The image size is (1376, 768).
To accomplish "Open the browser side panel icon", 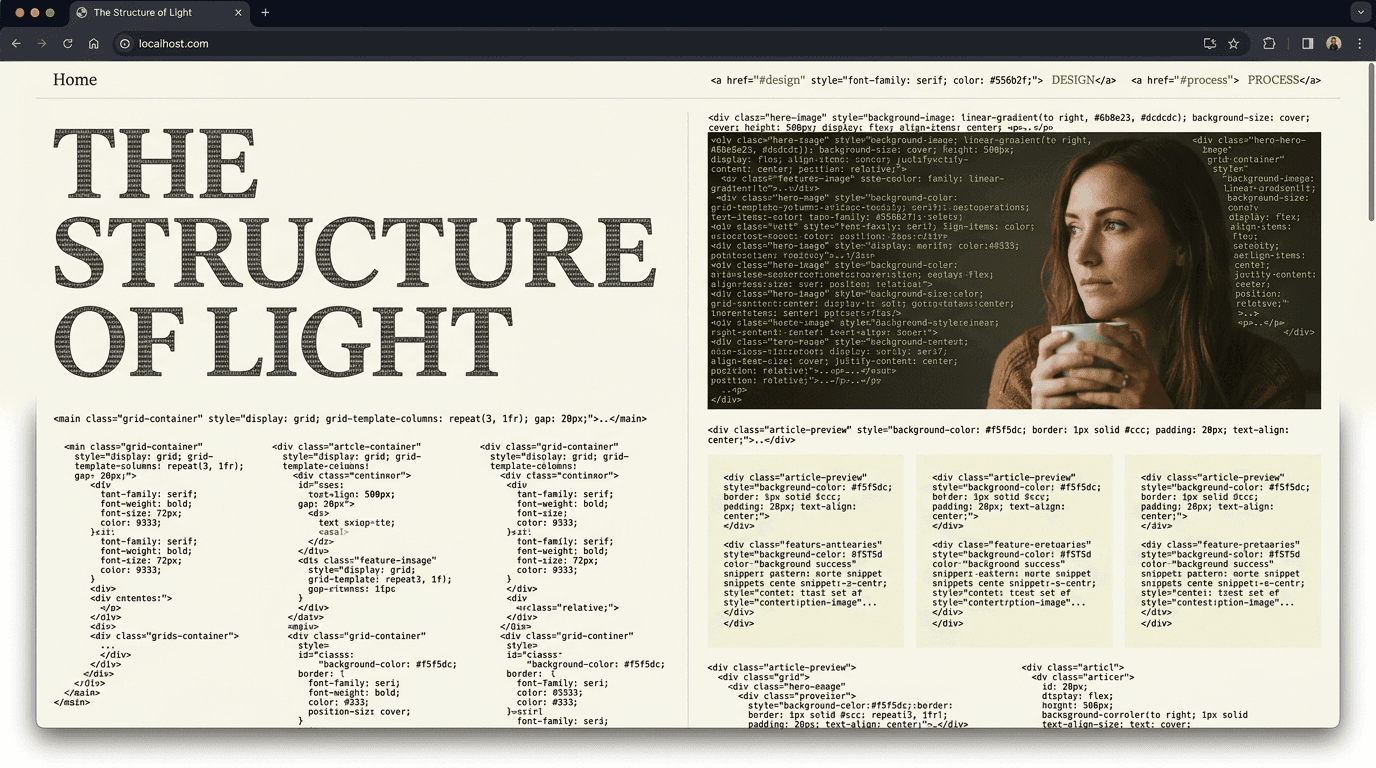I will pos(1305,43).
